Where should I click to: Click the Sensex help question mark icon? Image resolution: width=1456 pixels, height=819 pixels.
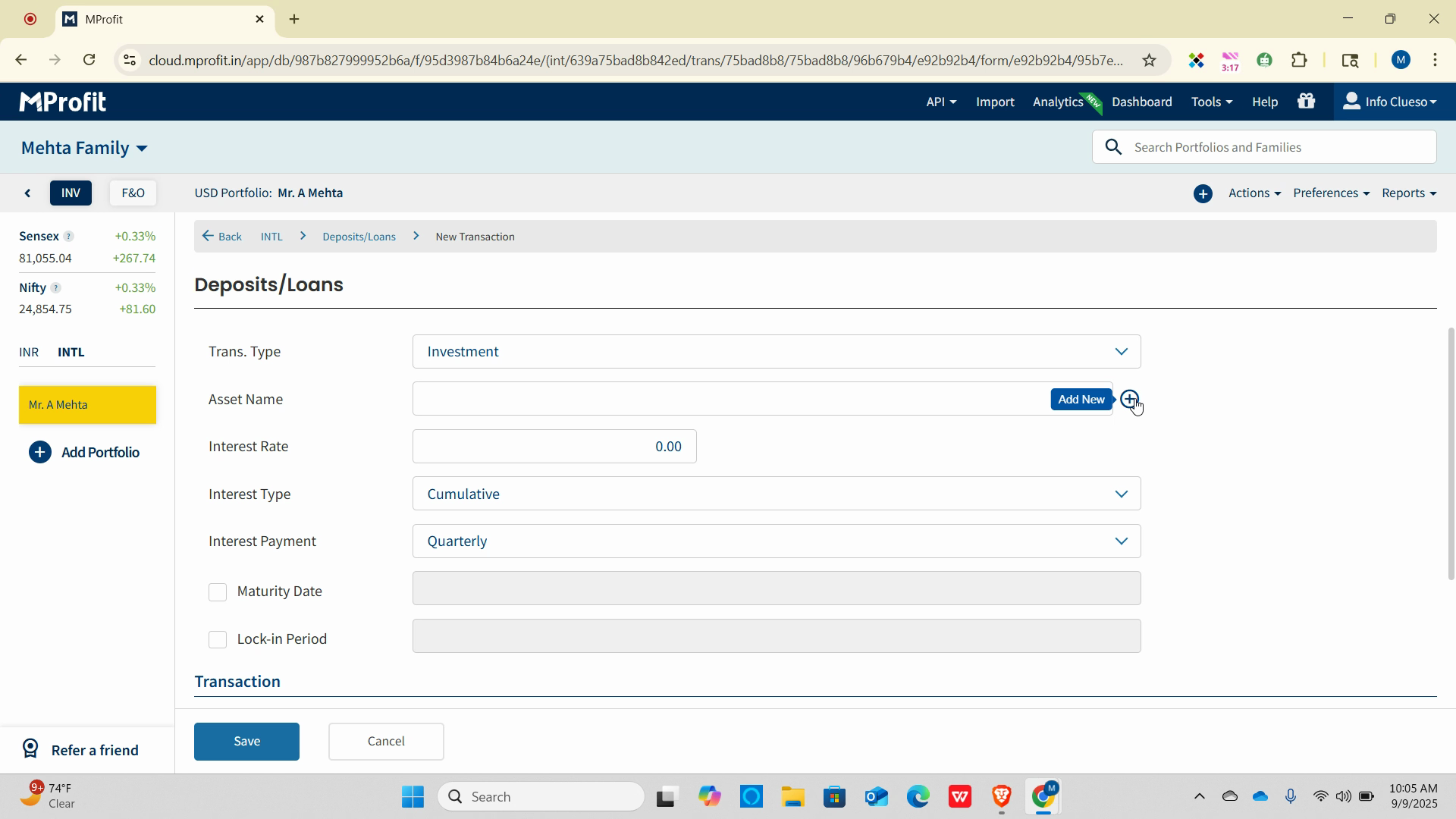[x=68, y=237]
